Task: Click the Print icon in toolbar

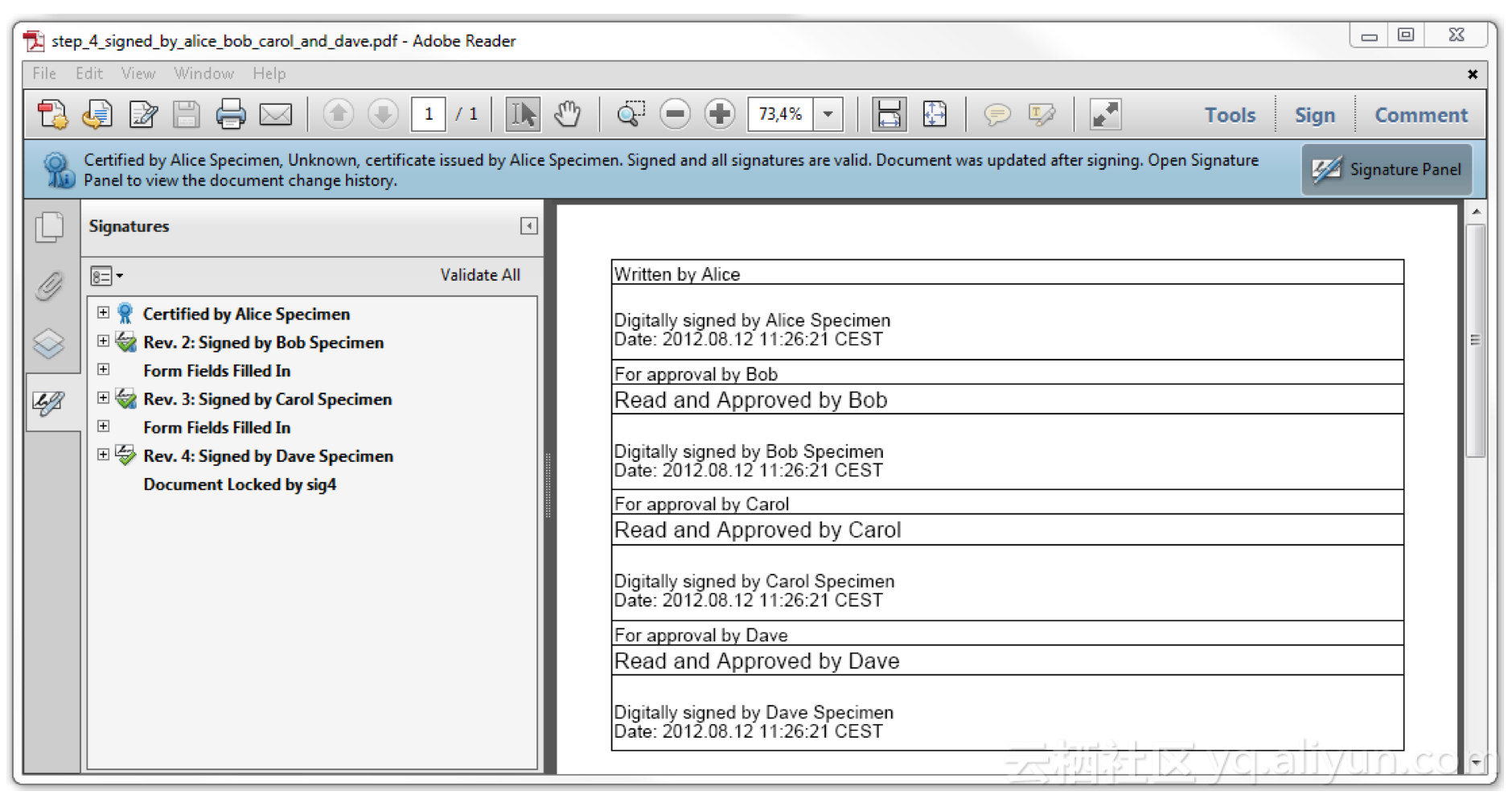Action: click(231, 114)
